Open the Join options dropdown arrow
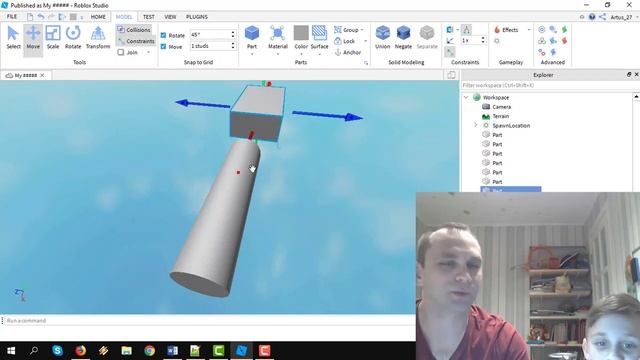Screen dimensions: 640x360 point(148,52)
